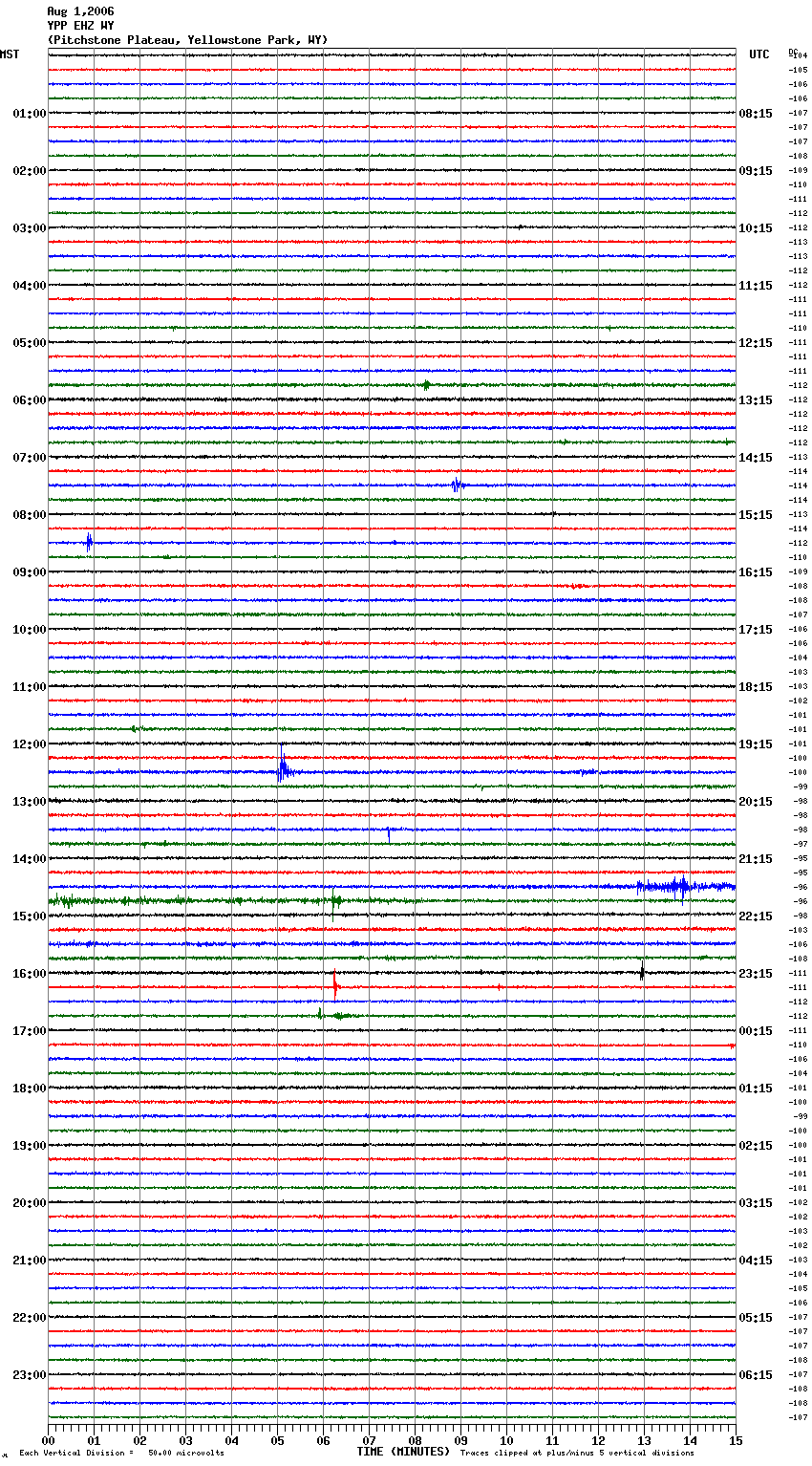Click the 16:15 UTC time label
Screen dimensions: 812x1466
(756, 572)
